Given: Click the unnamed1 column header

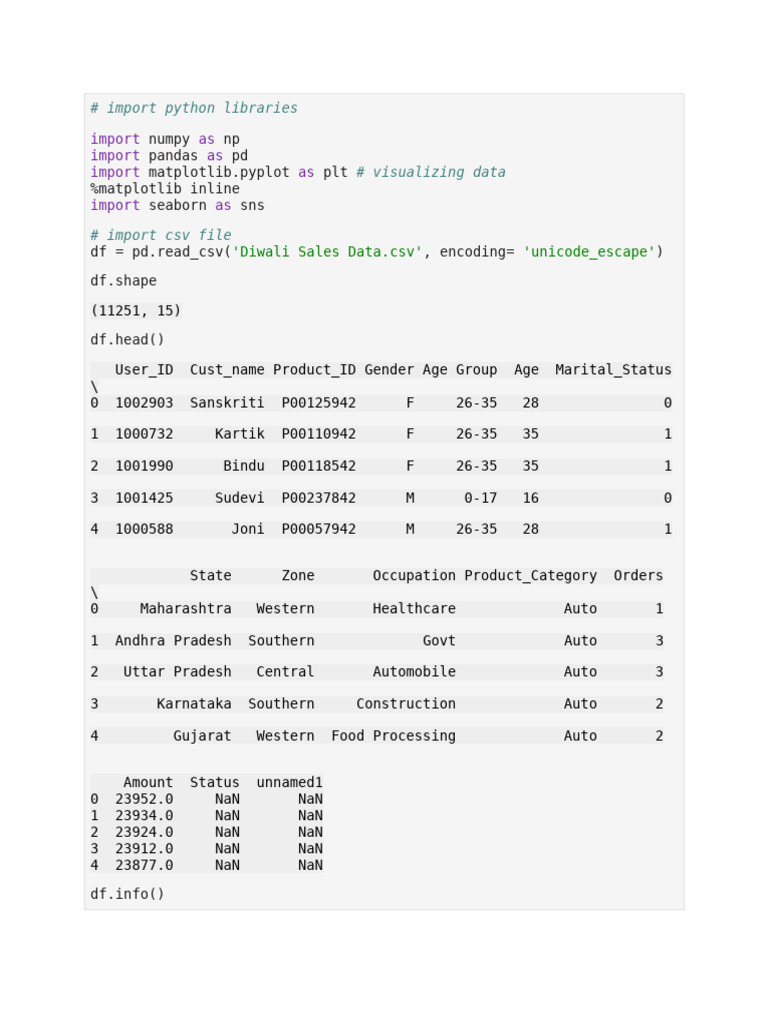Looking at the screenshot, I should pos(289,782).
